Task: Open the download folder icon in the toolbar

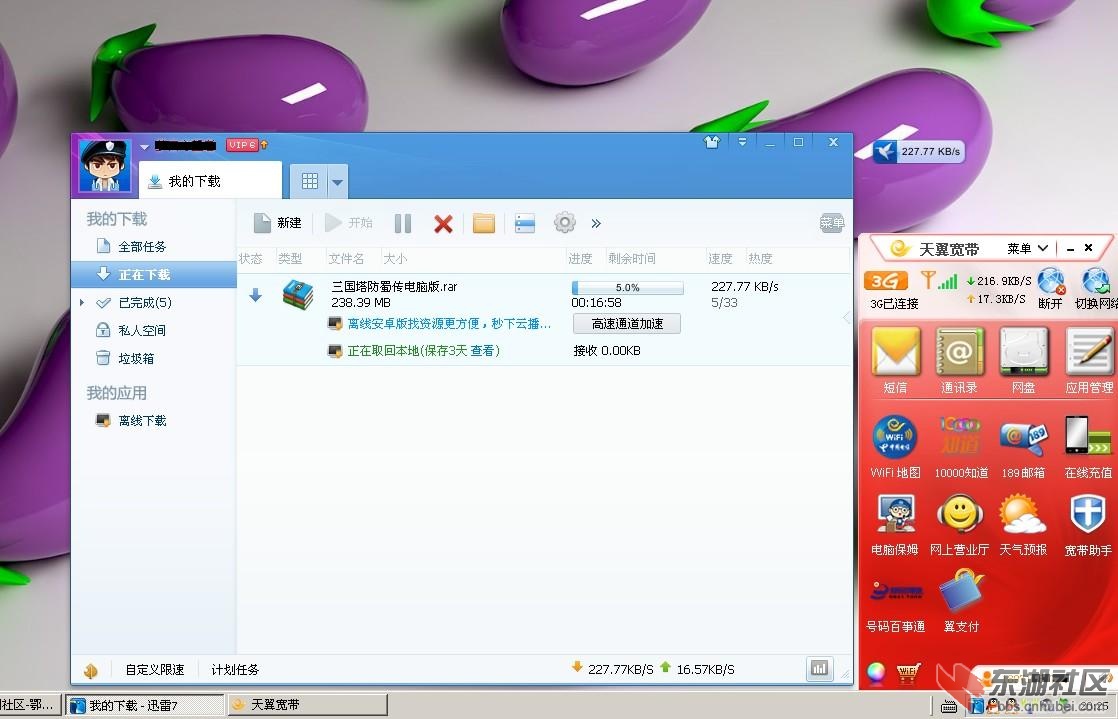Action: [x=483, y=223]
